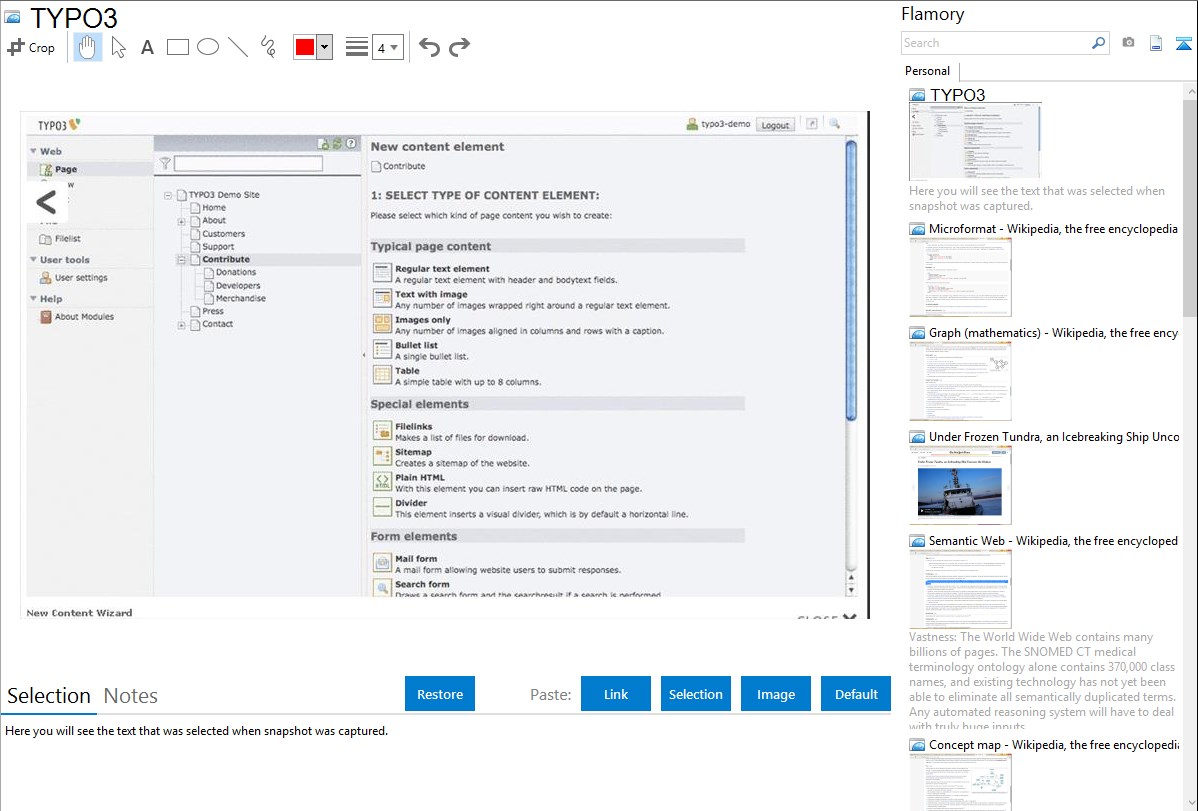Open the TYPO3 snapshot thumbnail
Screen dimensions: 1198x811
click(975, 141)
